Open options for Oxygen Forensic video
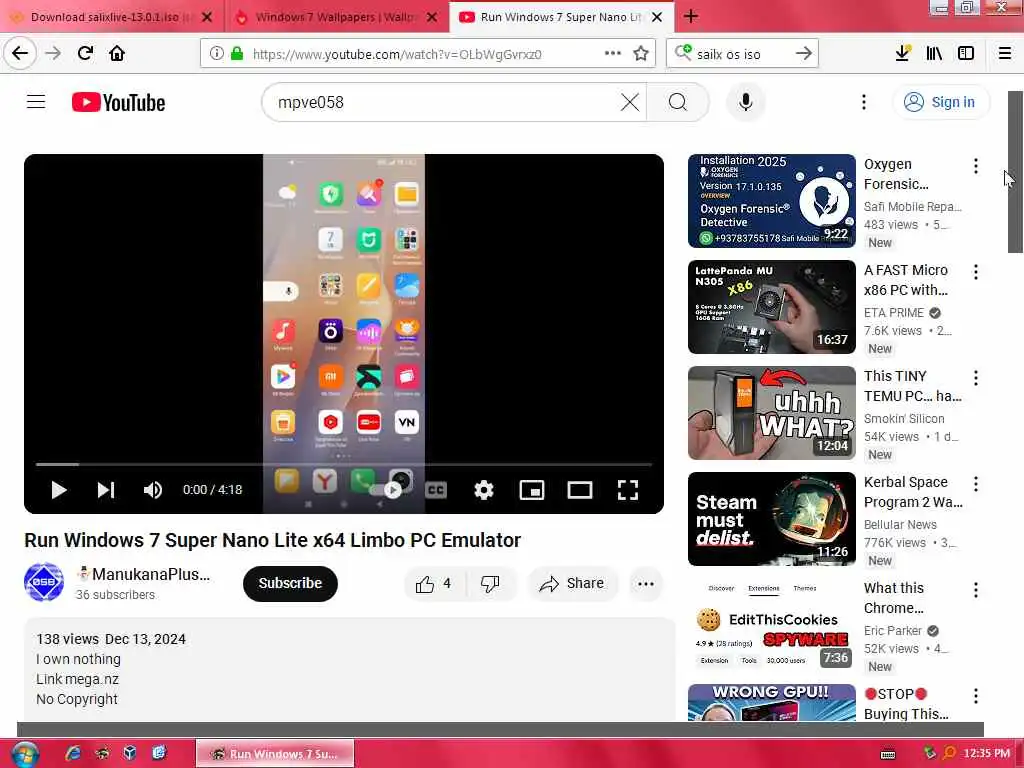This screenshot has height=768, width=1024. [x=976, y=166]
